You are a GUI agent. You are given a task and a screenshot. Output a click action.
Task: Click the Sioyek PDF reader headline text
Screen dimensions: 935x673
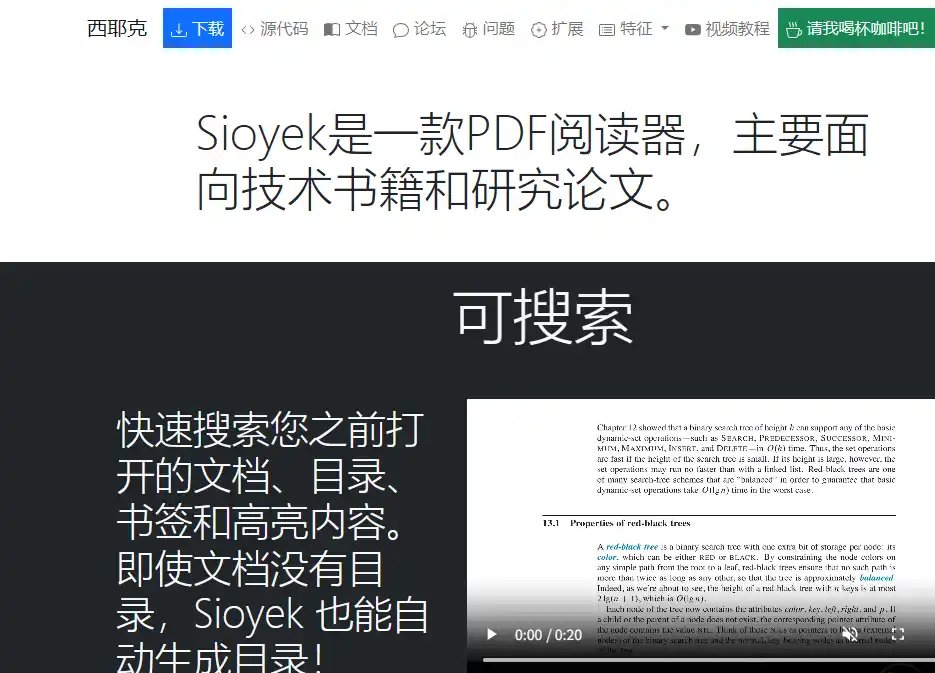pyautogui.click(x=532, y=162)
